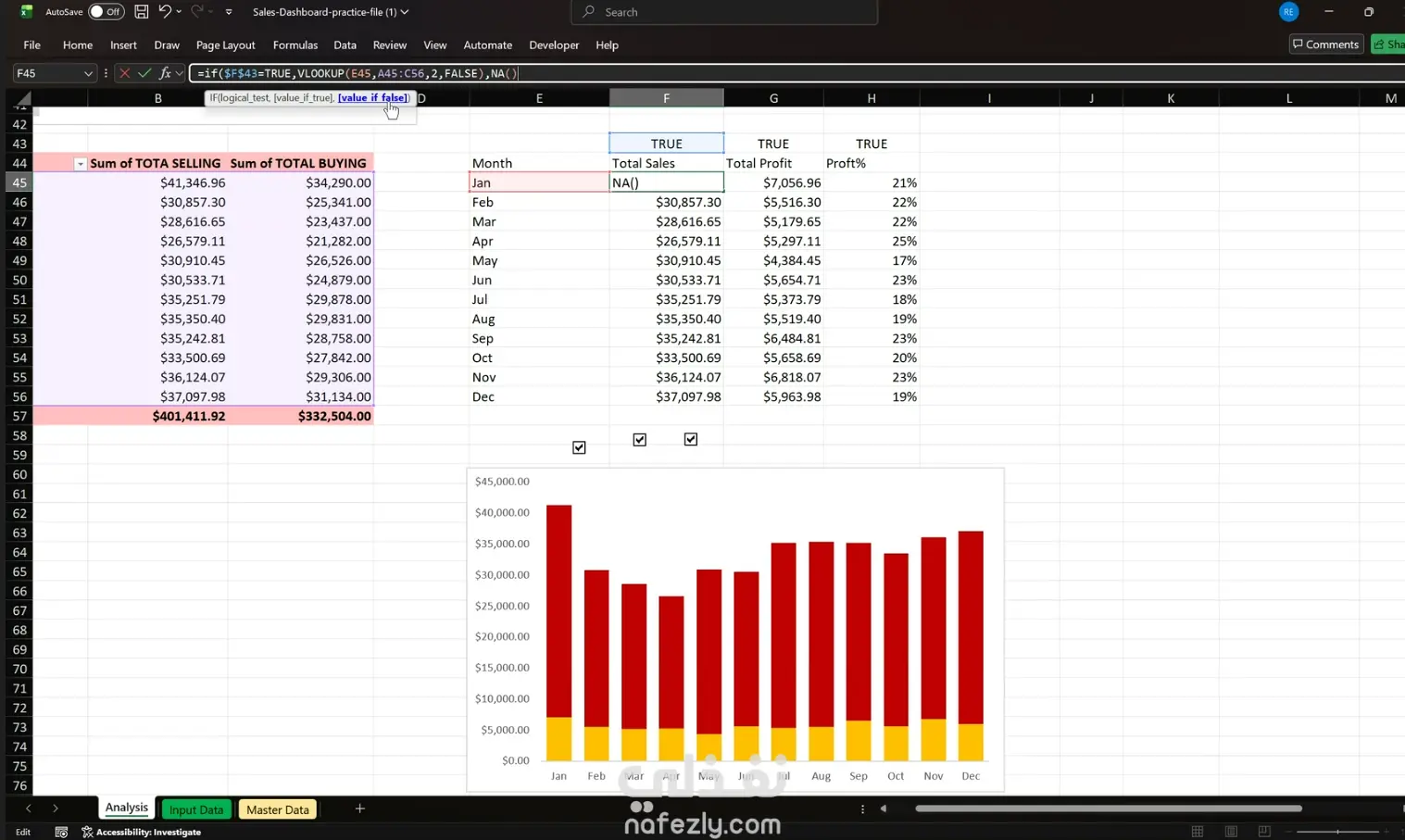The width and height of the screenshot is (1405, 840).
Task: Open Accessibility: Investigate status
Action: click(141, 832)
